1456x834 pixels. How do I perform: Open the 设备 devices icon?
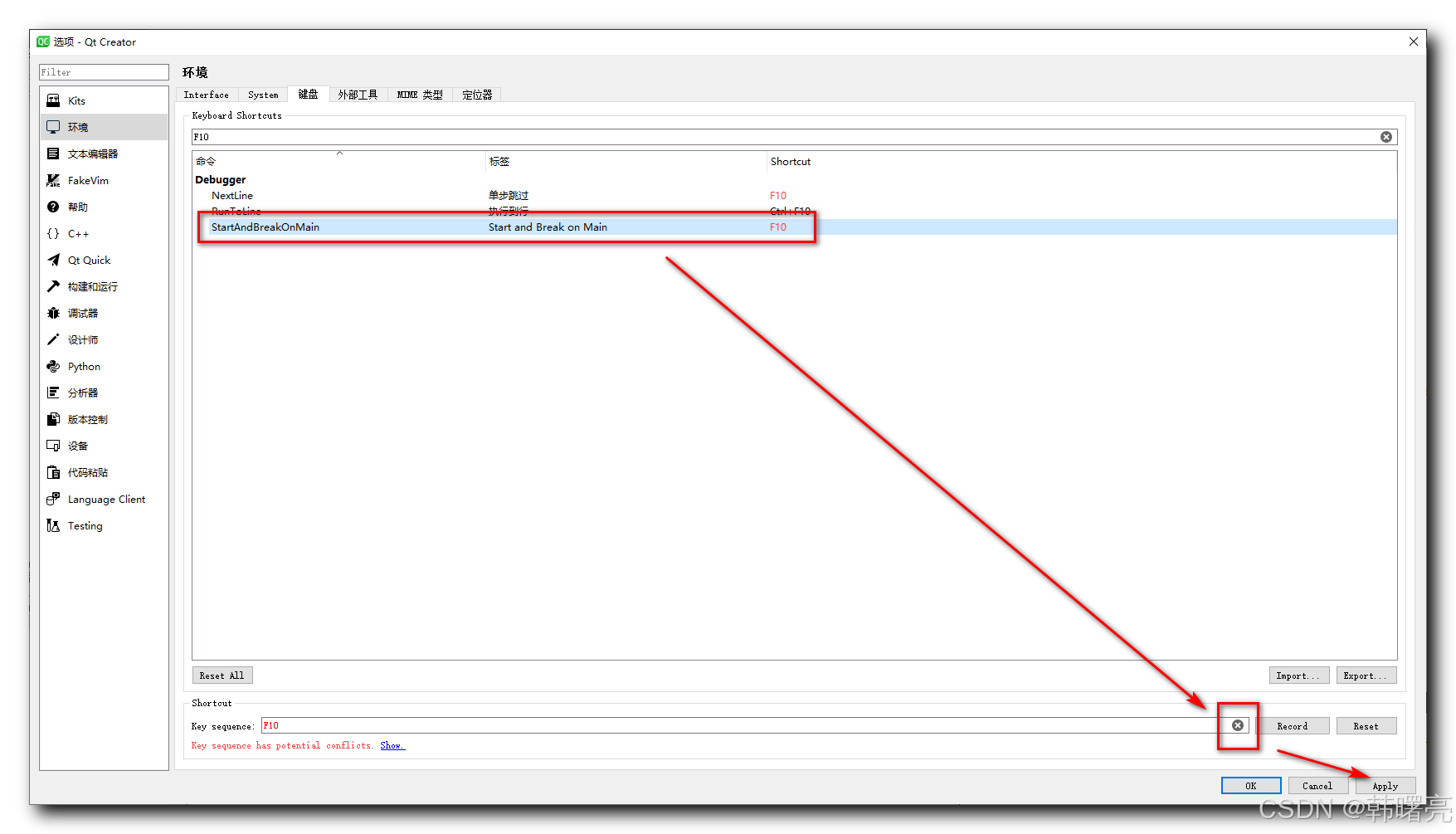[53, 446]
